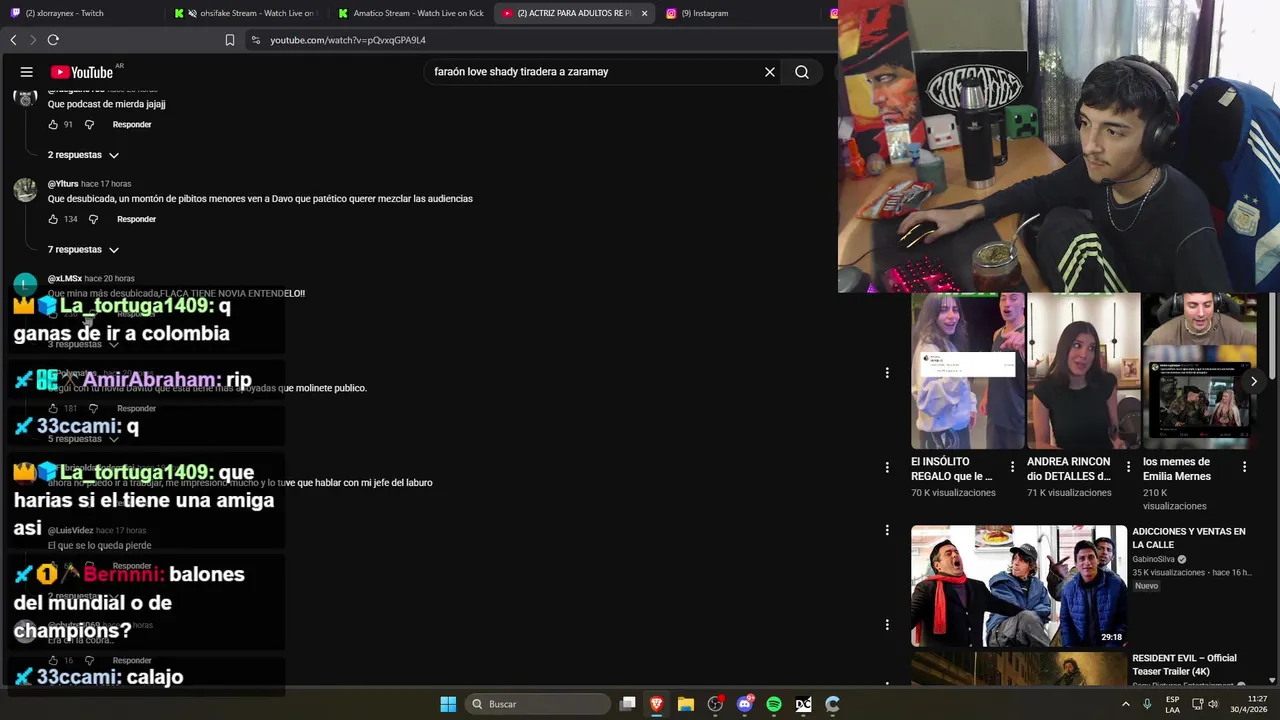Open the @xLMSx channel link
The height and width of the screenshot is (720, 1280).
click(65, 278)
